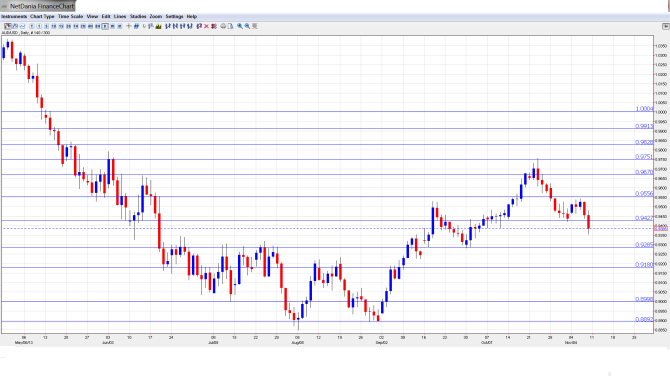Expand the Zoom menu
Image resolution: width=670 pixels, height=376 pixels.
156,17
